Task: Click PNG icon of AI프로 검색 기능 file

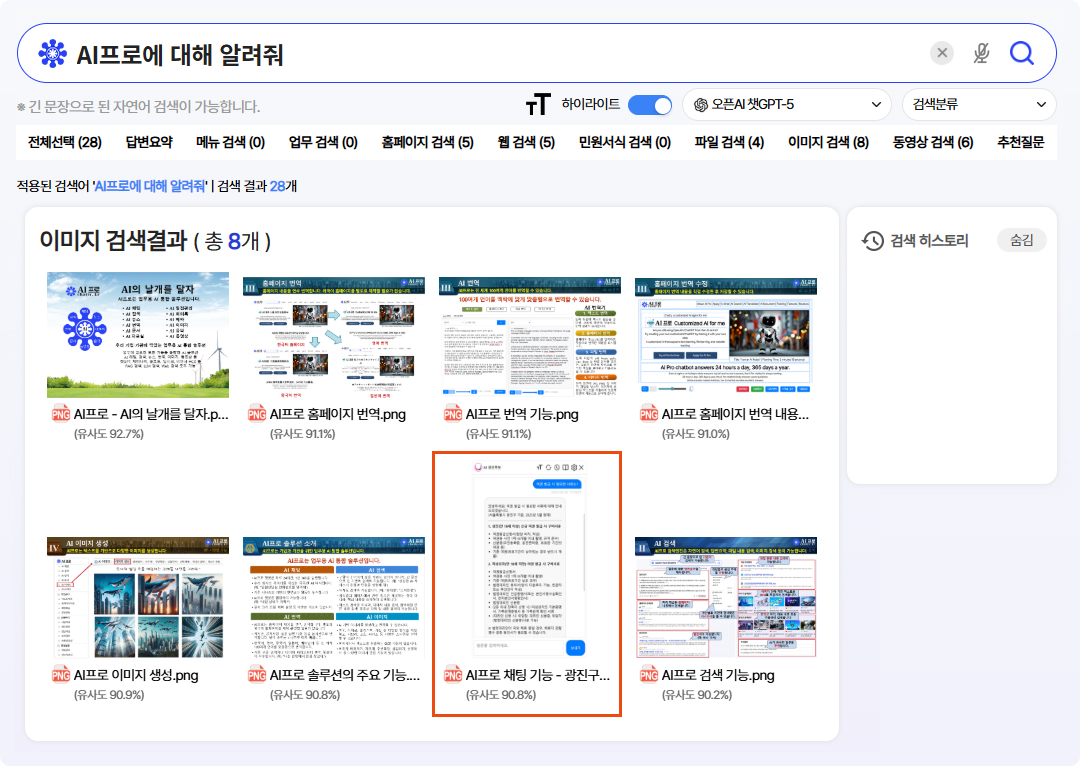Action: pyautogui.click(x=649, y=676)
